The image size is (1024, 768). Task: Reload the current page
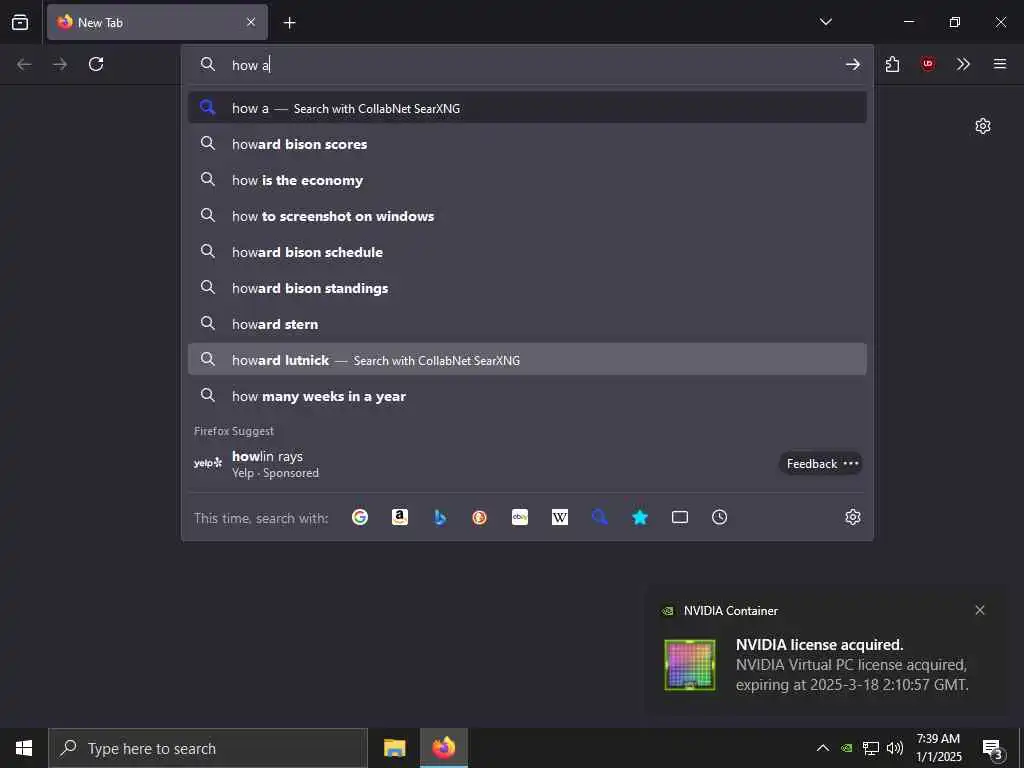tap(96, 64)
